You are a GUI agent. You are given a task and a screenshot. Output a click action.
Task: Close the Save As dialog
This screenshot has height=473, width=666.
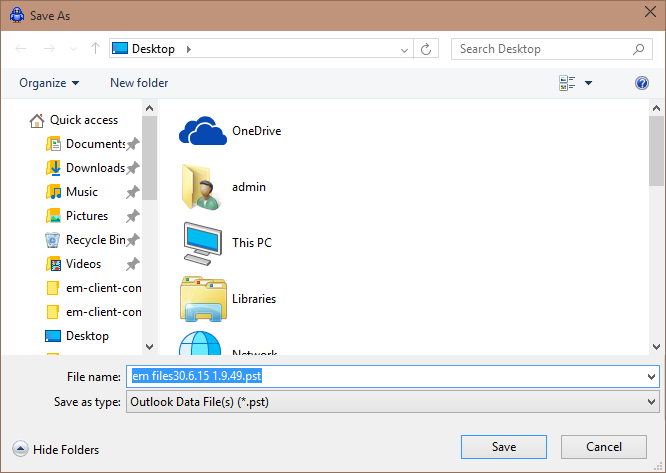(x=650, y=11)
